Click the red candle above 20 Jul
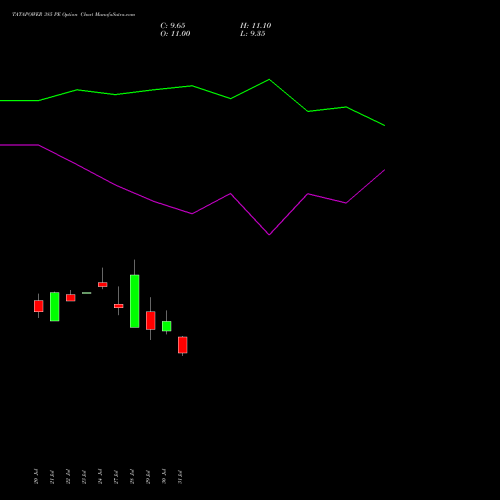Screen dimensions: 500x500 39,306
